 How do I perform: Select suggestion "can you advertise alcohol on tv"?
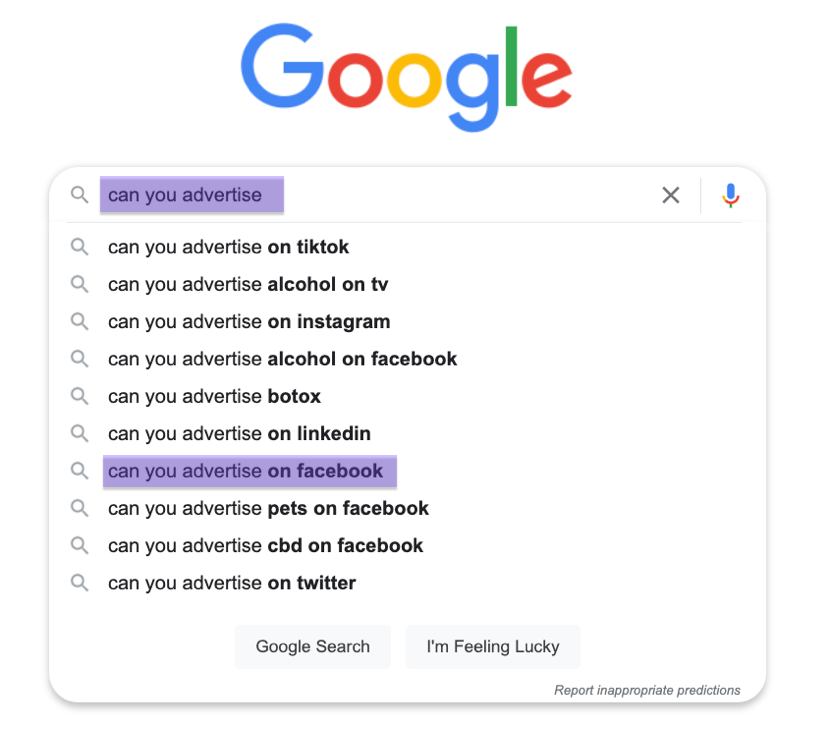[x=247, y=284]
